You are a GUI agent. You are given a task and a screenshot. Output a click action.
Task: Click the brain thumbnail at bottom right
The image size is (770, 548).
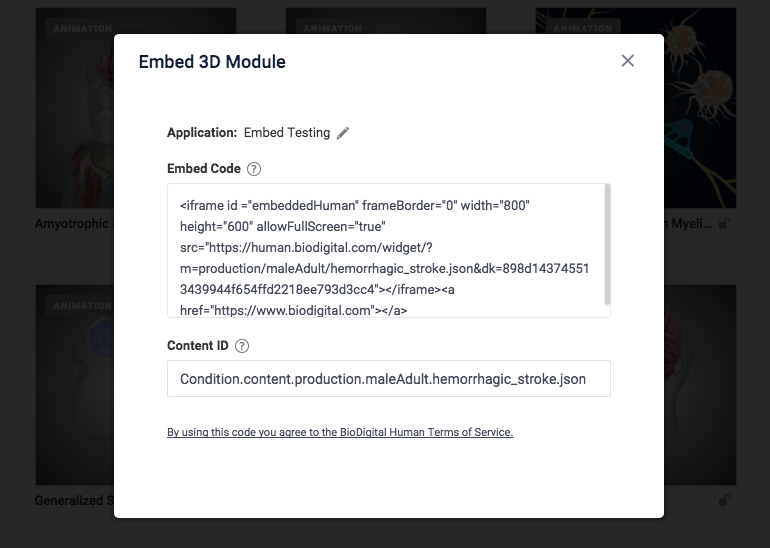[x=700, y=385]
